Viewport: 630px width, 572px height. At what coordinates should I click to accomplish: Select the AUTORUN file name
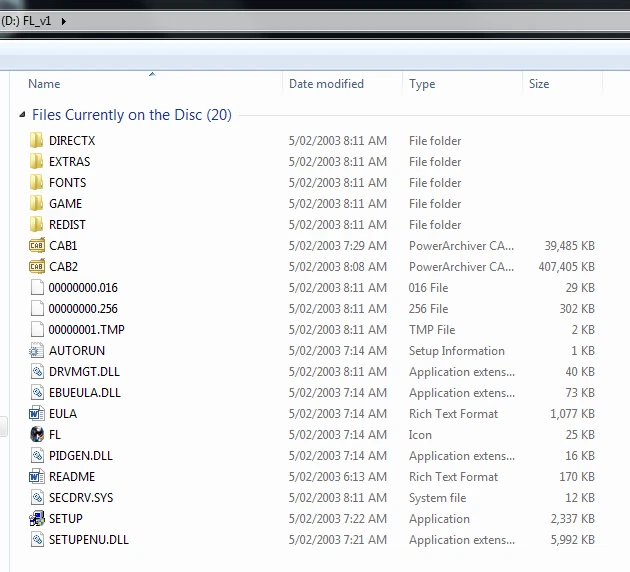tap(77, 351)
